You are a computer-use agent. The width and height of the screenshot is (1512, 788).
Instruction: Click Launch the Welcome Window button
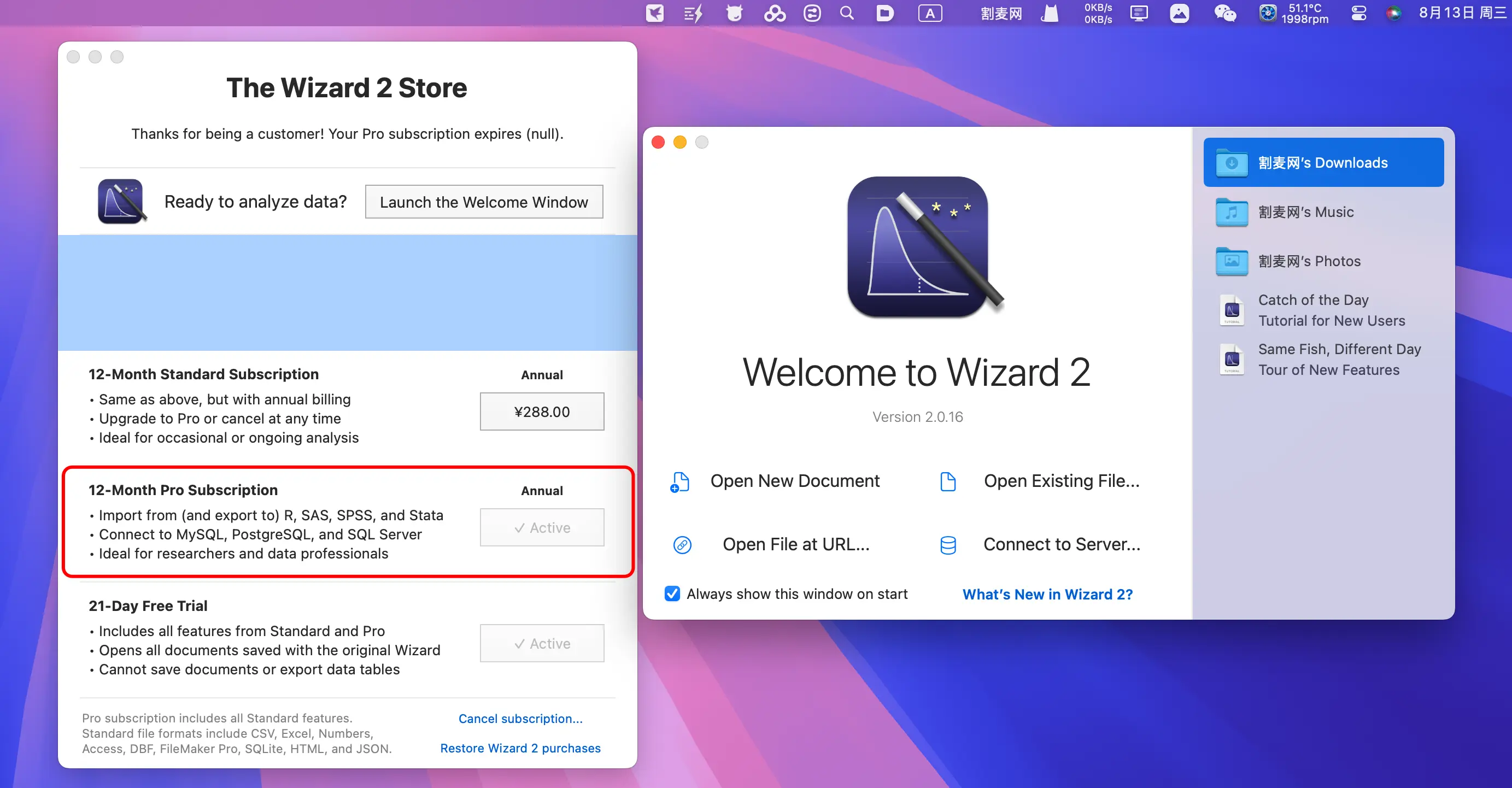click(484, 202)
